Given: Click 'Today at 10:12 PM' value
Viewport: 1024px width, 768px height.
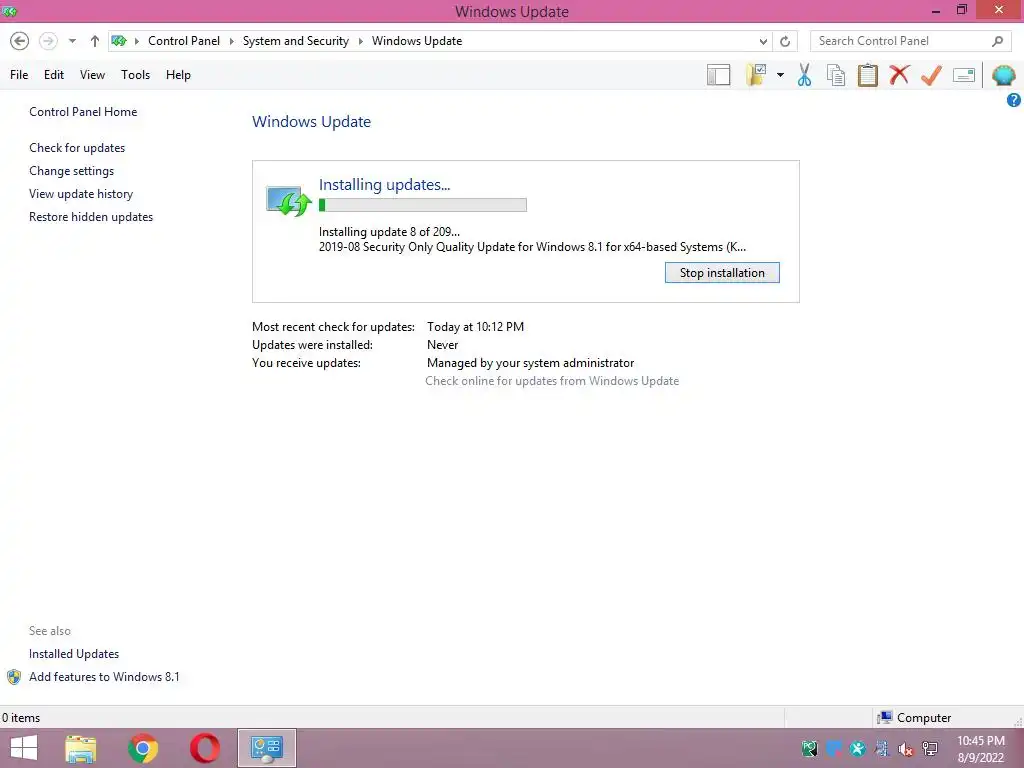Looking at the screenshot, I should click(x=475, y=327).
